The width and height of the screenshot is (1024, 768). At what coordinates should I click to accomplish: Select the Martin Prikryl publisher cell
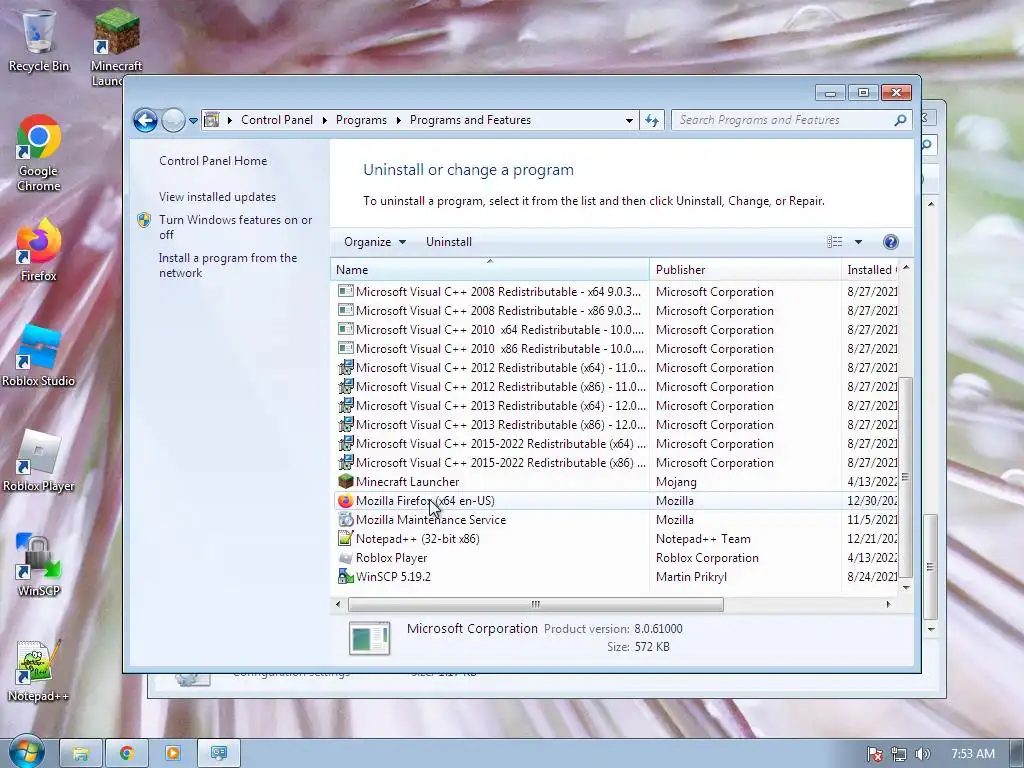691,577
